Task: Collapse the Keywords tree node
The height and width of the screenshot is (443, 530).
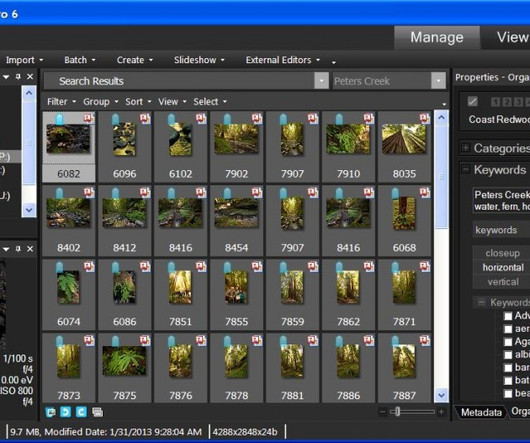Action: pyautogui.click(x=481, y=302)
